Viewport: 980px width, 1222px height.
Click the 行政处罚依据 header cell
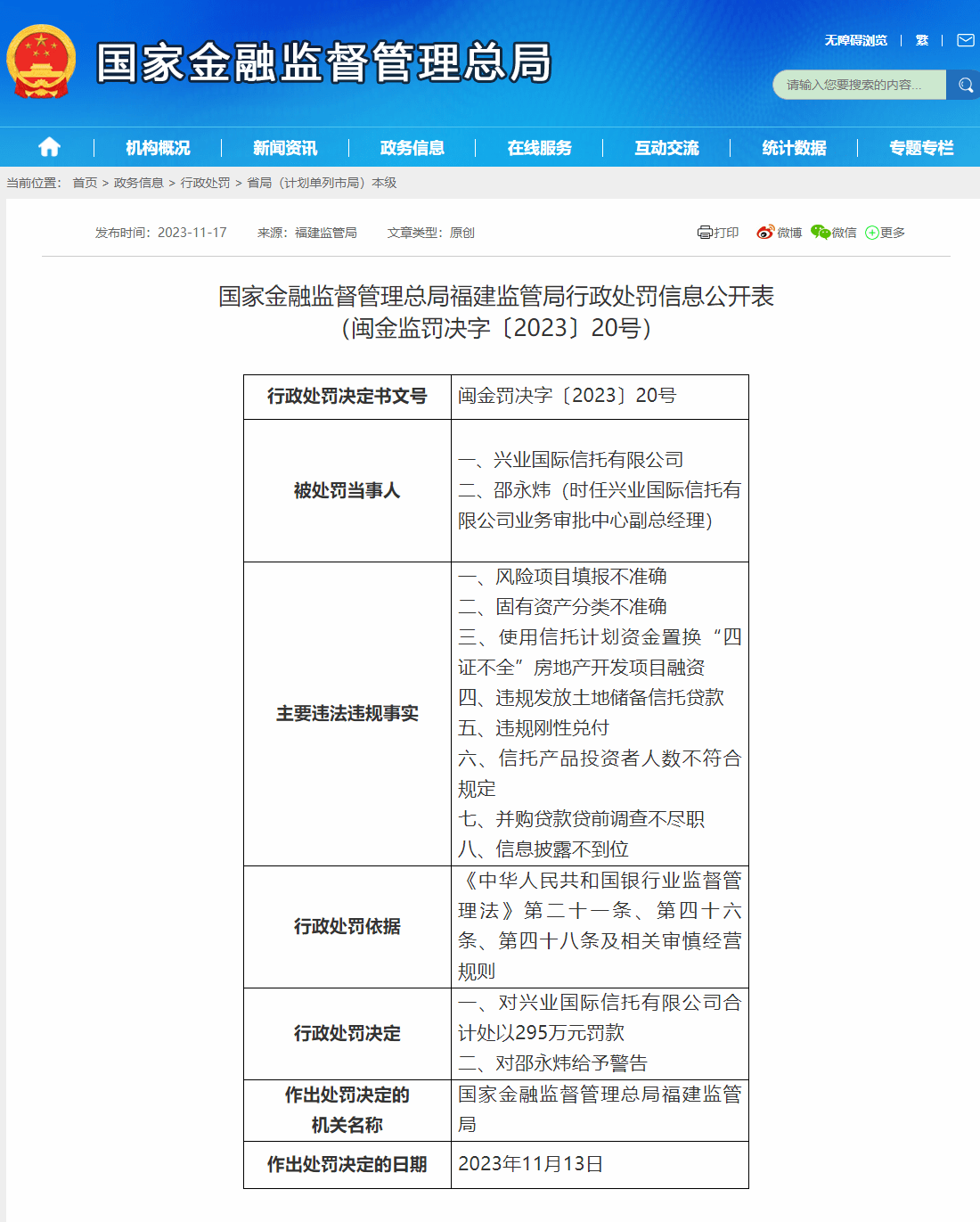(347, 927)
